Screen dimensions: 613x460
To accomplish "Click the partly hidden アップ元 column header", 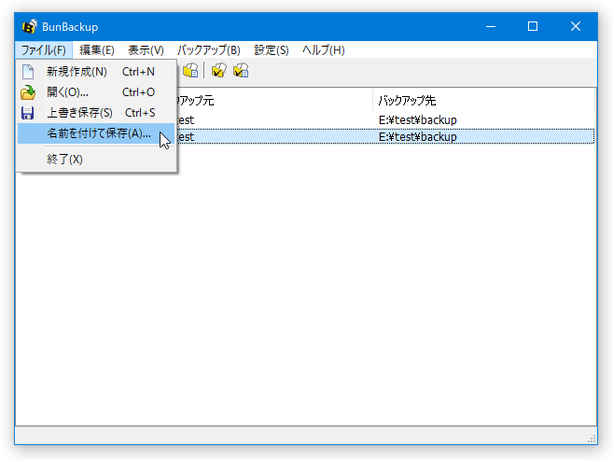I will point(275,101).
